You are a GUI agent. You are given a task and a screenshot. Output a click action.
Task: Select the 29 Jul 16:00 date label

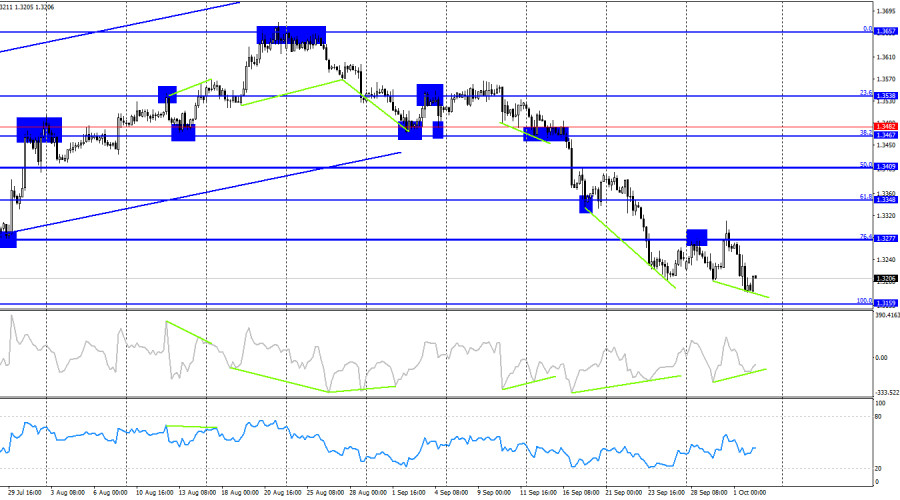pos(25,493)
